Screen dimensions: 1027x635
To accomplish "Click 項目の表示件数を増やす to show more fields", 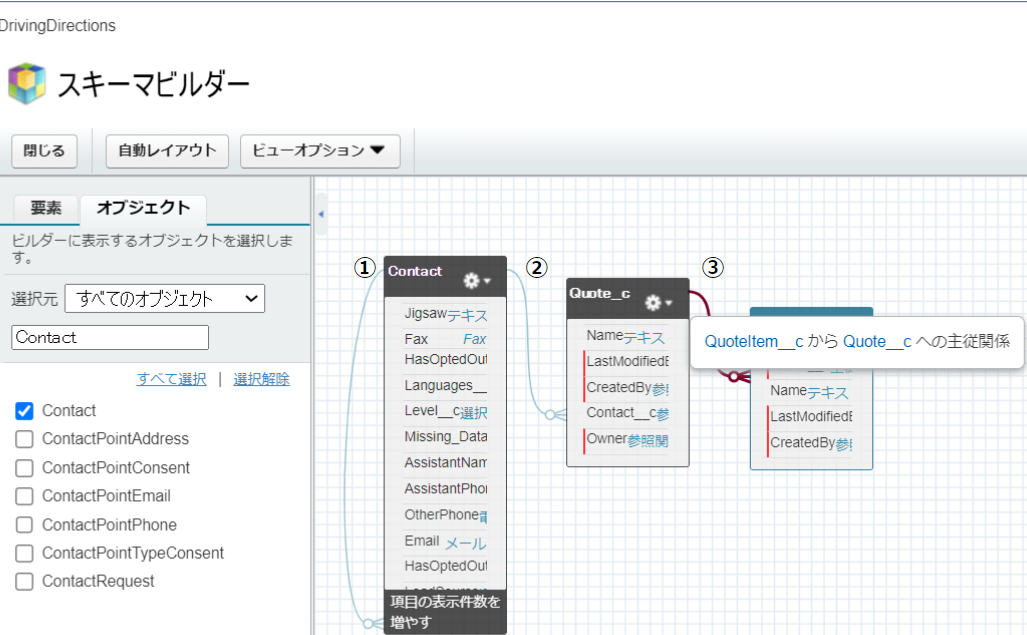I will pos(445,611).
